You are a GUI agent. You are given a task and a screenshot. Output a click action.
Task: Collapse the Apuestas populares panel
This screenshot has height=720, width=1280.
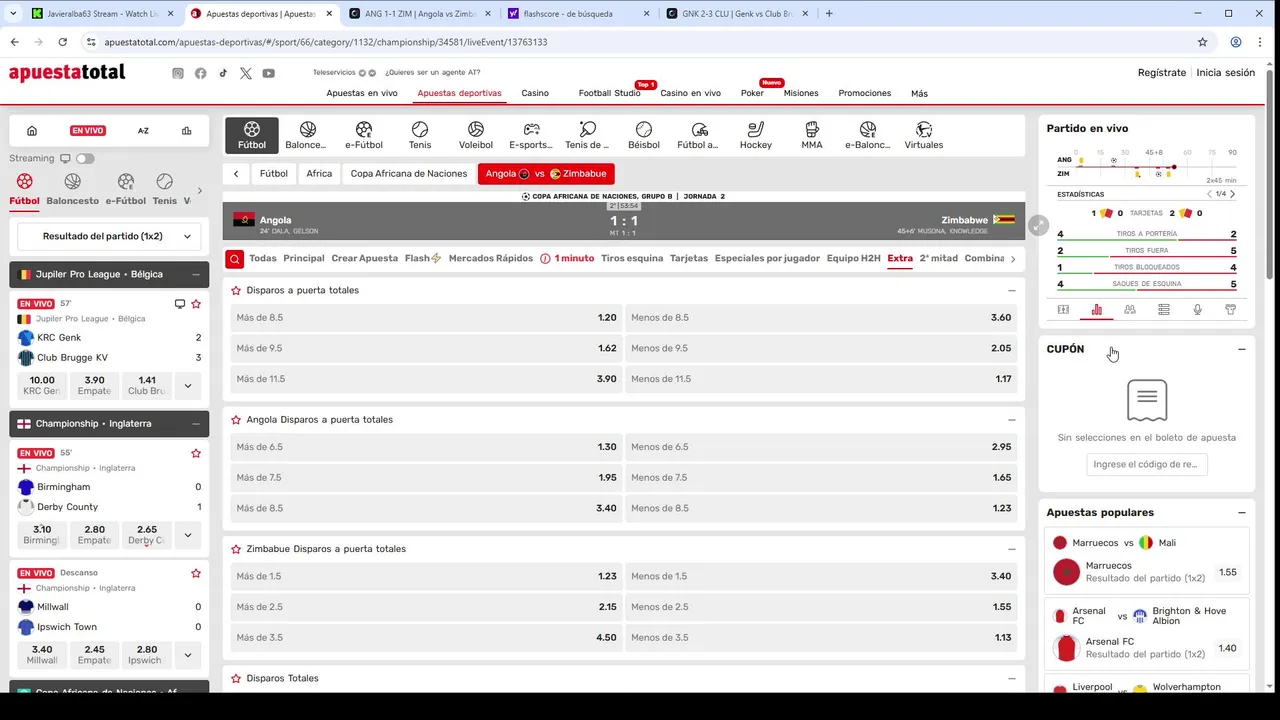coord(1242,513)
